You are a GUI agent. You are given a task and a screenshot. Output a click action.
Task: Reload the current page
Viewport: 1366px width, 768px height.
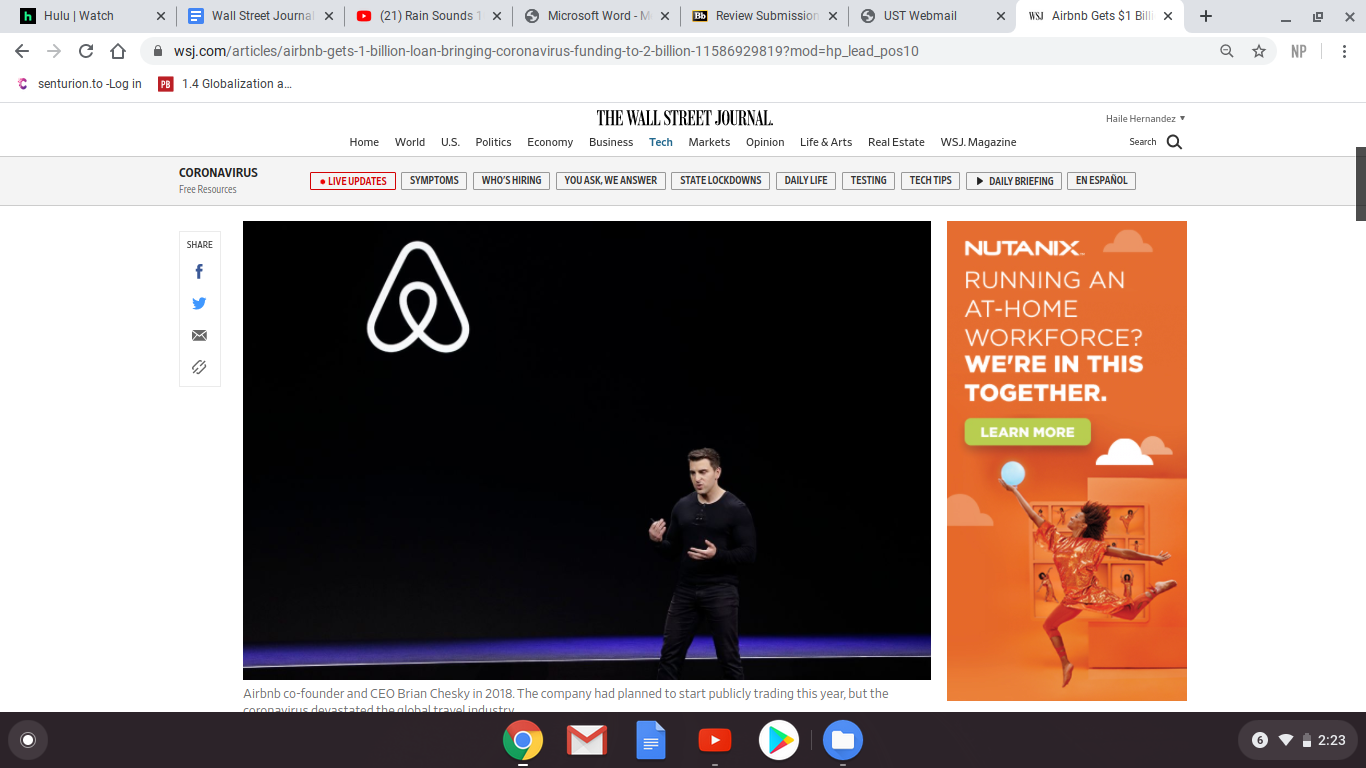coord(86,51)
